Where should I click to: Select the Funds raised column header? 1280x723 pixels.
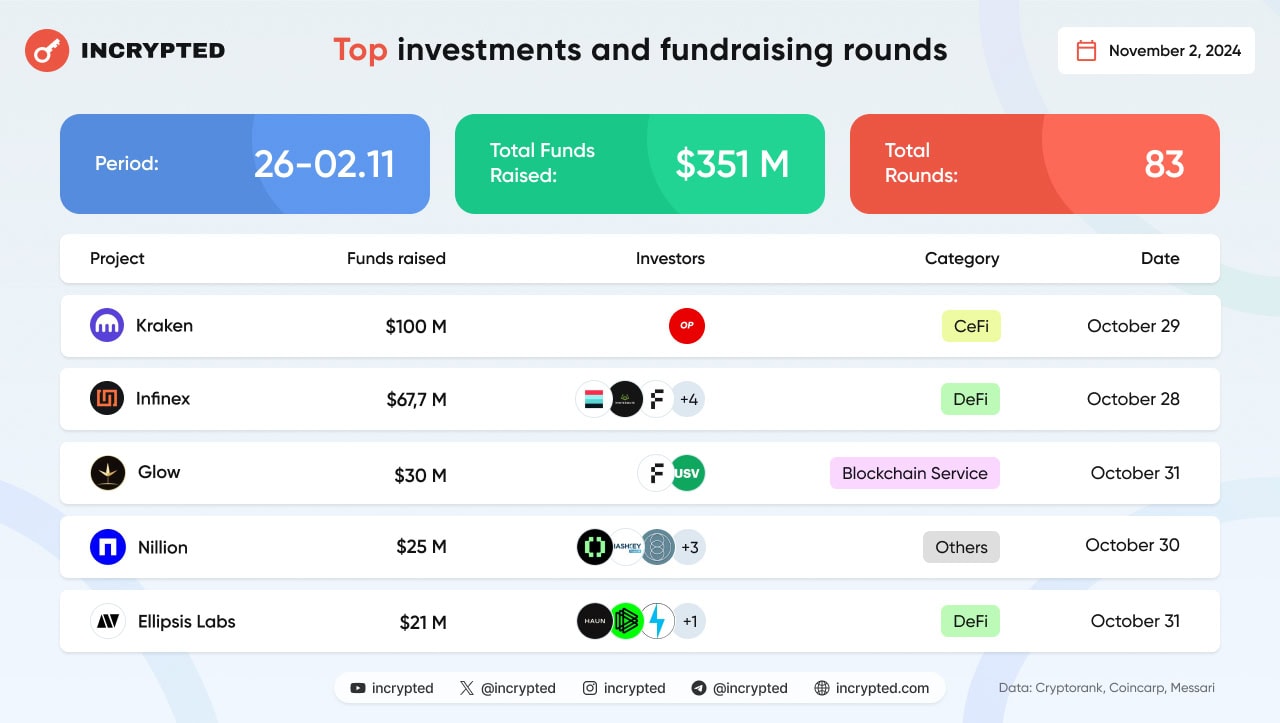[x=396, y=258]
